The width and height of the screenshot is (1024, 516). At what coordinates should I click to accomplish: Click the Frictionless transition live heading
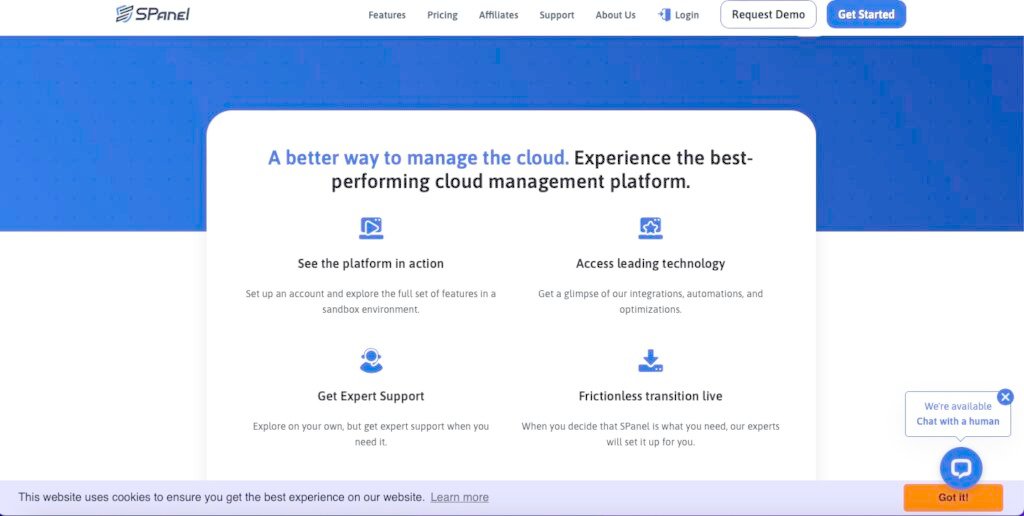650,396
